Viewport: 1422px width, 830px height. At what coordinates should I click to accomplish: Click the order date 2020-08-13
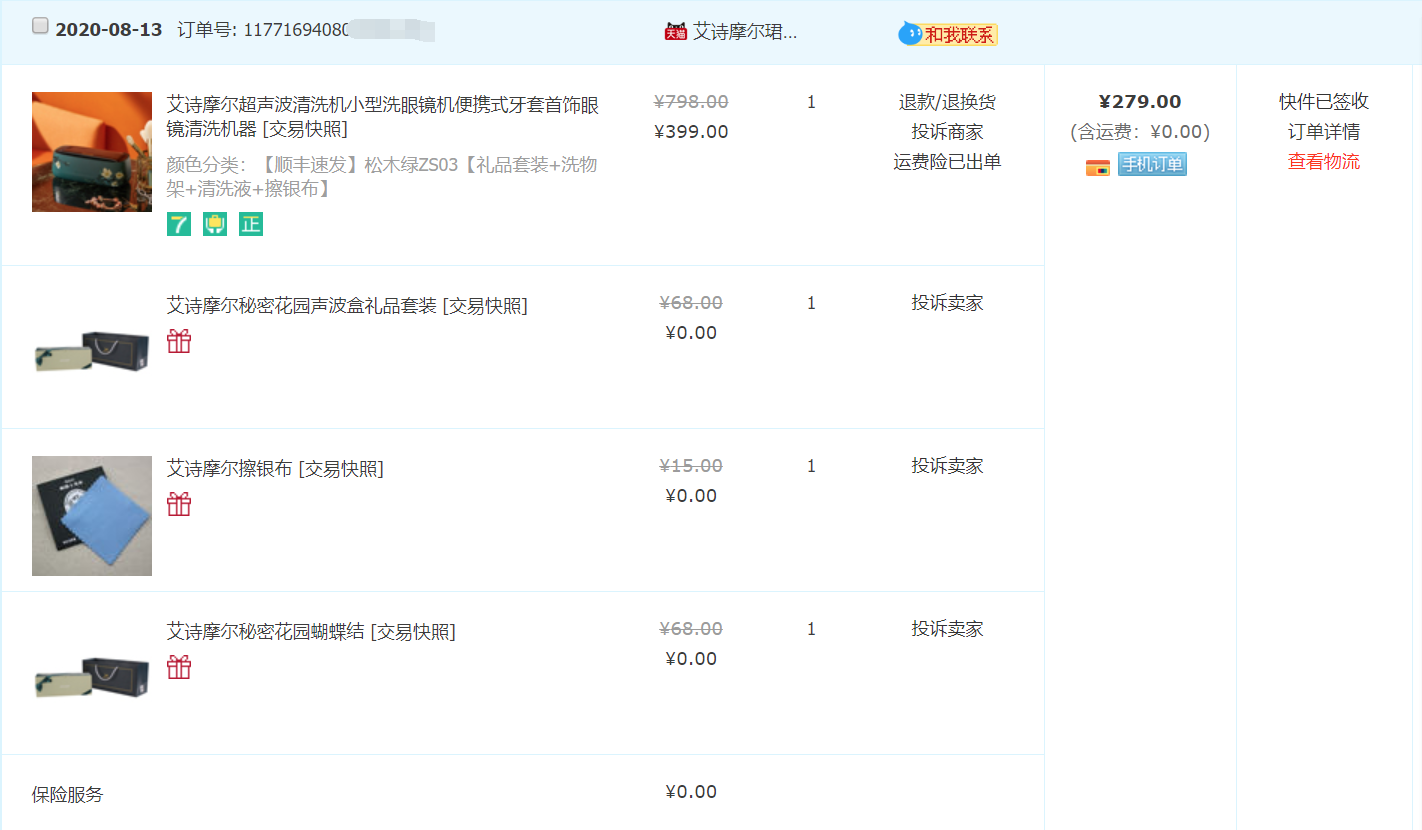click(109, 30)
